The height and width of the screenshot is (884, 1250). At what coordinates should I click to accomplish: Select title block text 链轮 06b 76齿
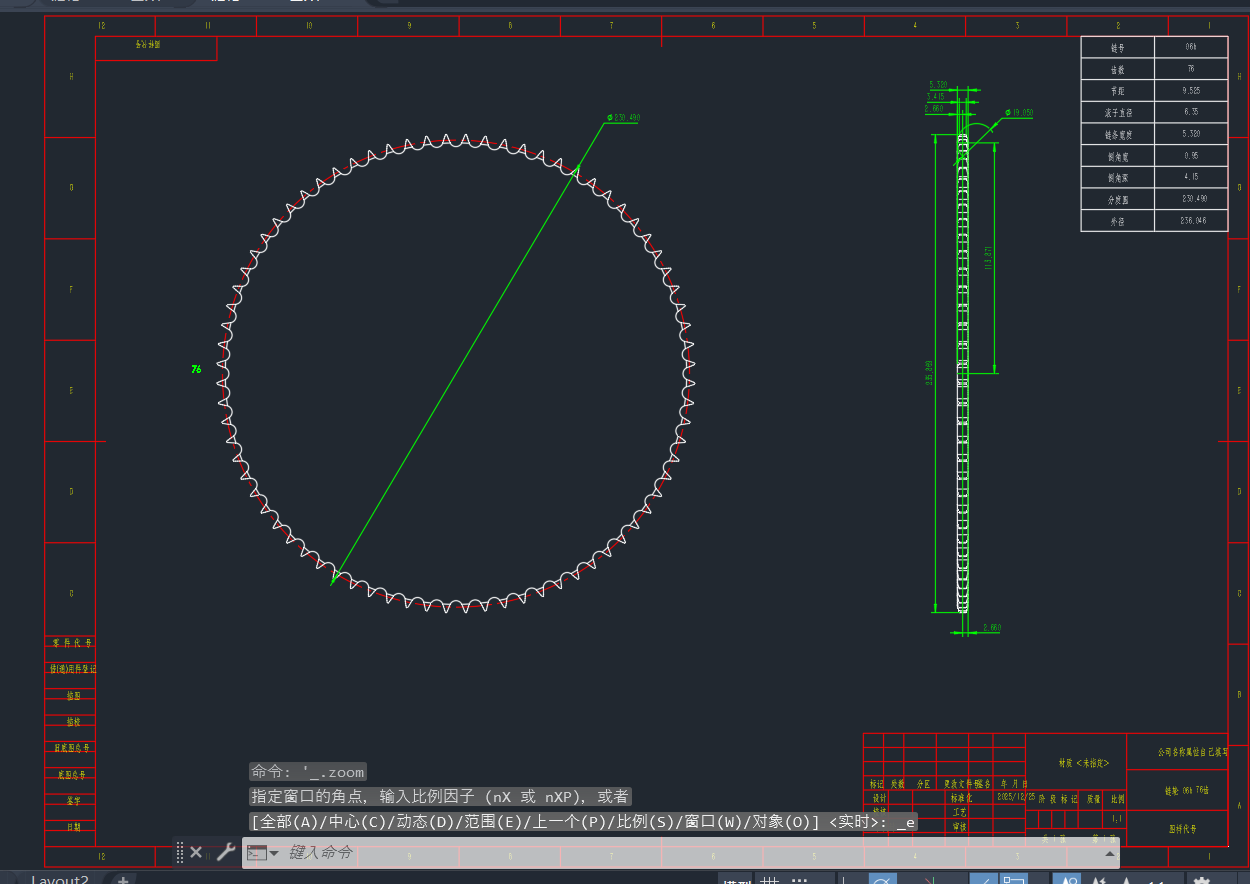pyautogui.click(x=1187, y=790)
